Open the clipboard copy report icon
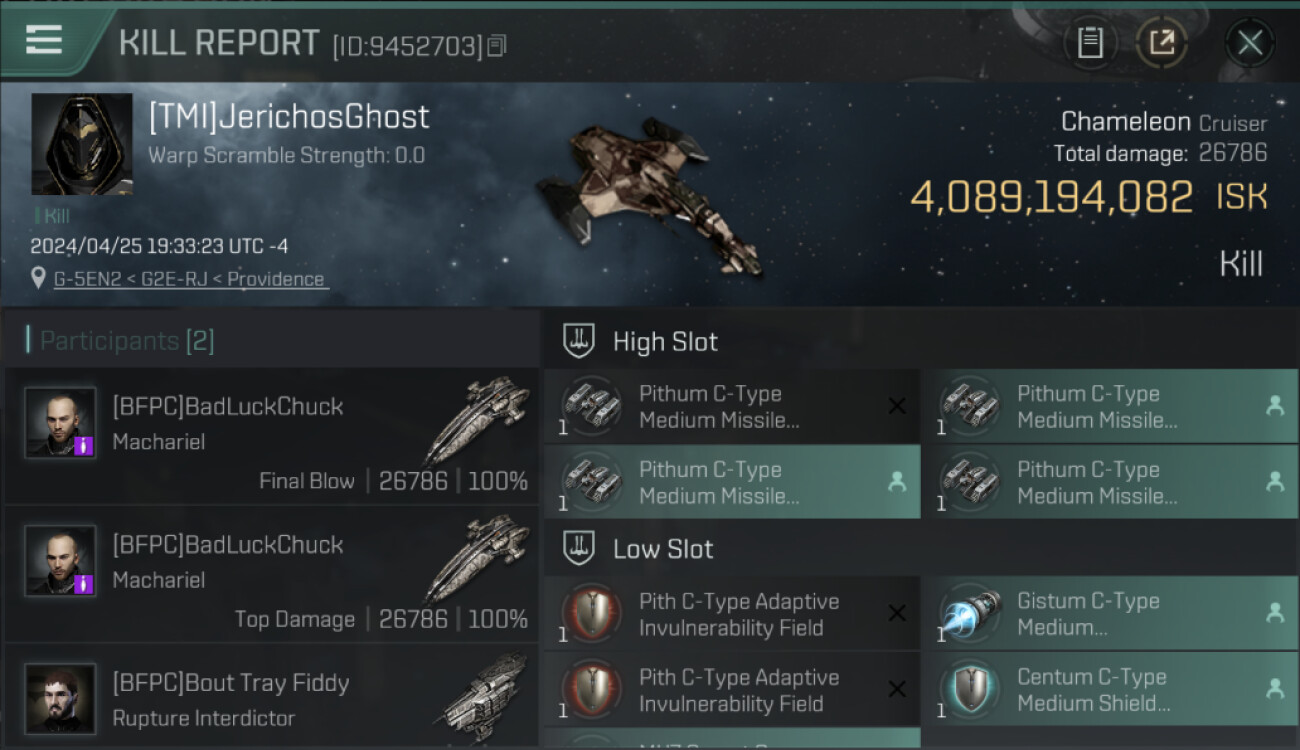 (x=1090, y=43)
